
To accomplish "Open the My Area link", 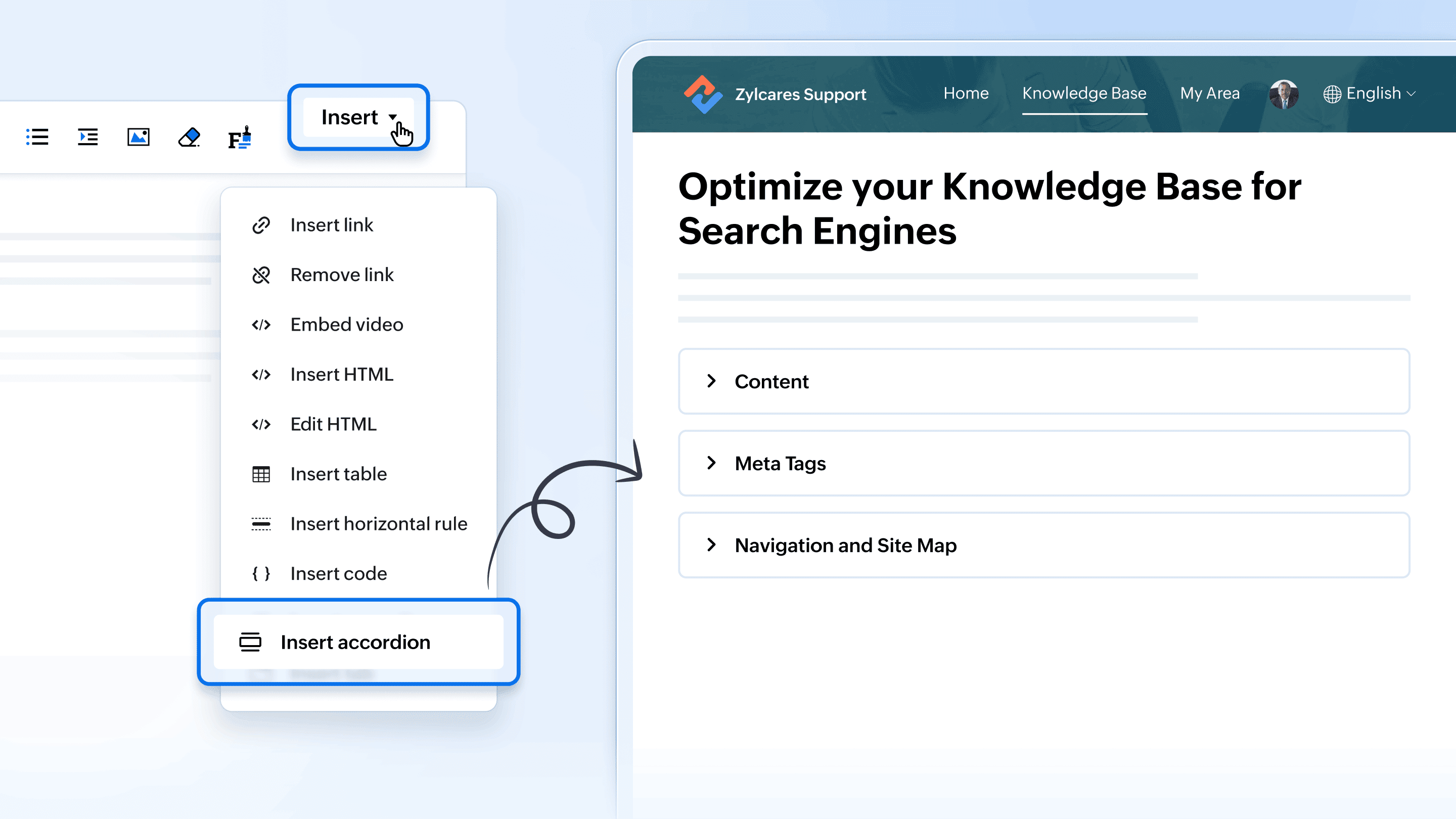I will click(x=1210, y=93).
